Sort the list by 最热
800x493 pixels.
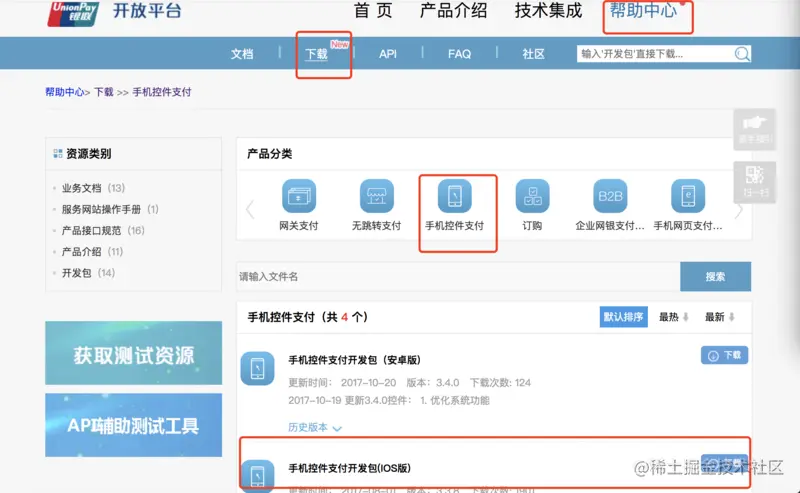[673, 317]
